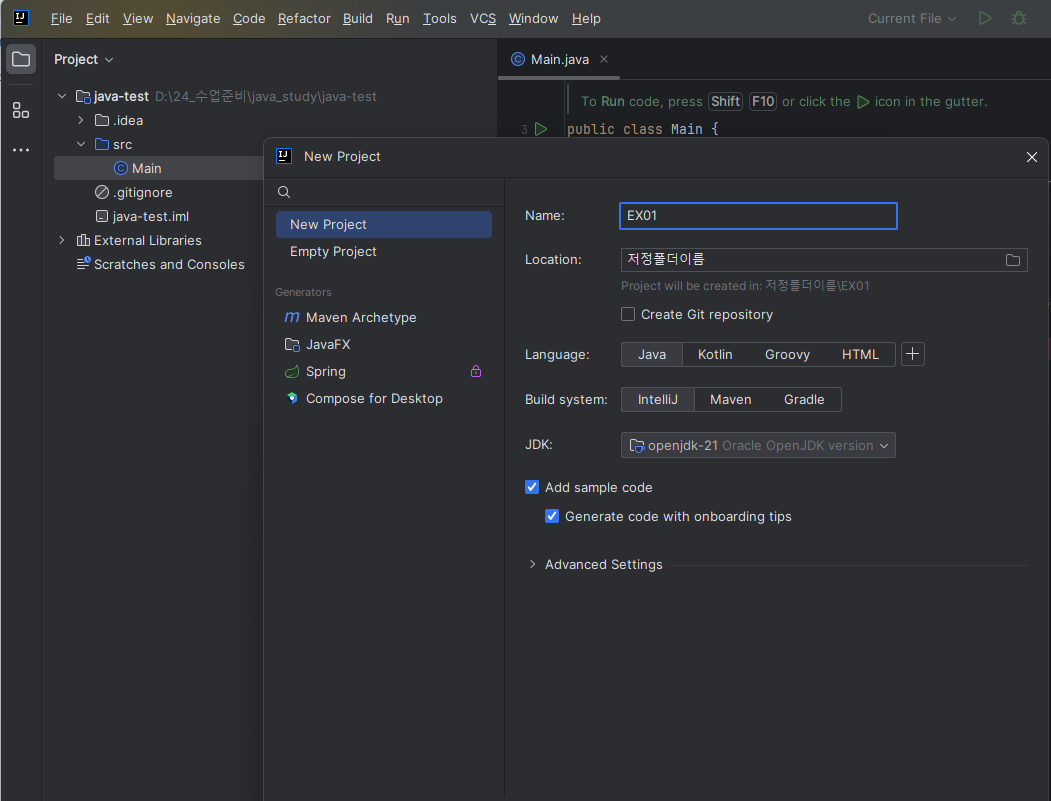Uncheck Add sample code

(x=532, y=487)
